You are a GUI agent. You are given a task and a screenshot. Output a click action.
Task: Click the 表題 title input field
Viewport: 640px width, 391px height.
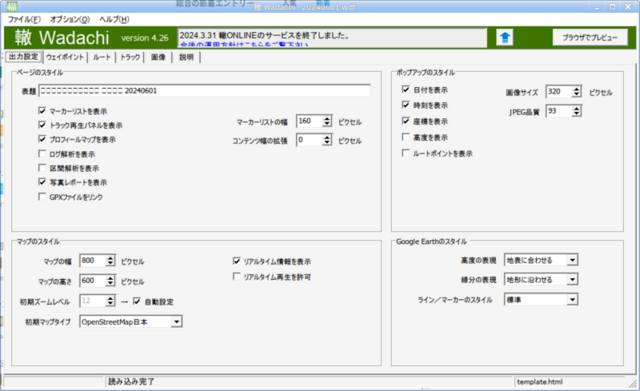point(204,91)
